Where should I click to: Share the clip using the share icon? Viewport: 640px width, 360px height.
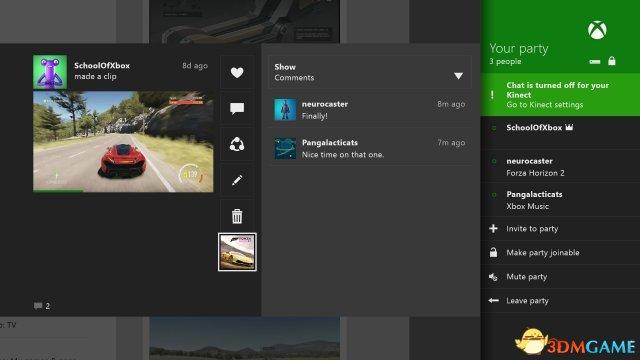click(237, 144)
